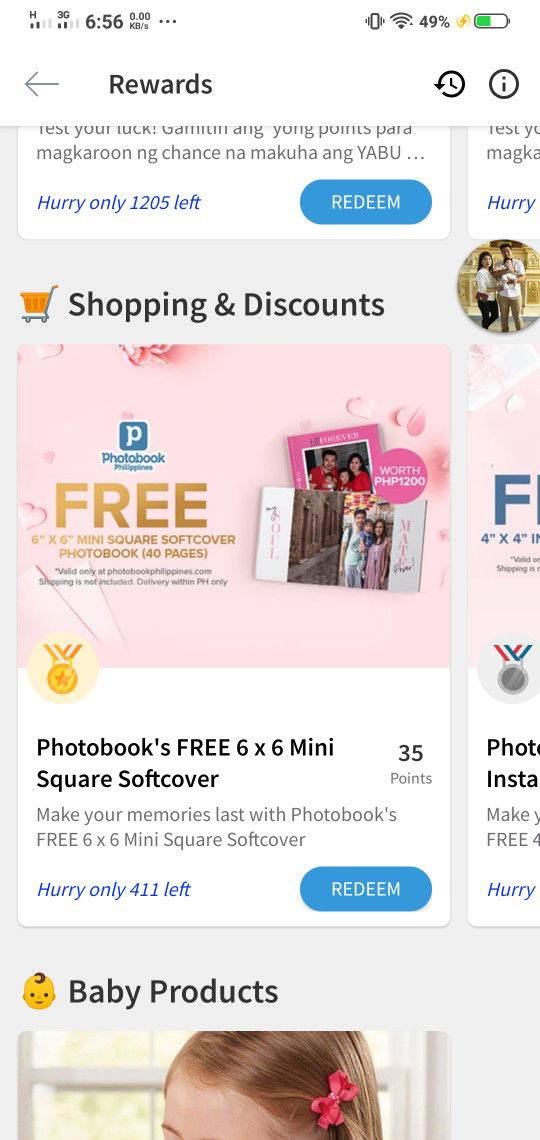Open the floating family photo bubble
Image resolution: width=540 pixels, height=1140 pixels.
point(500,286)
